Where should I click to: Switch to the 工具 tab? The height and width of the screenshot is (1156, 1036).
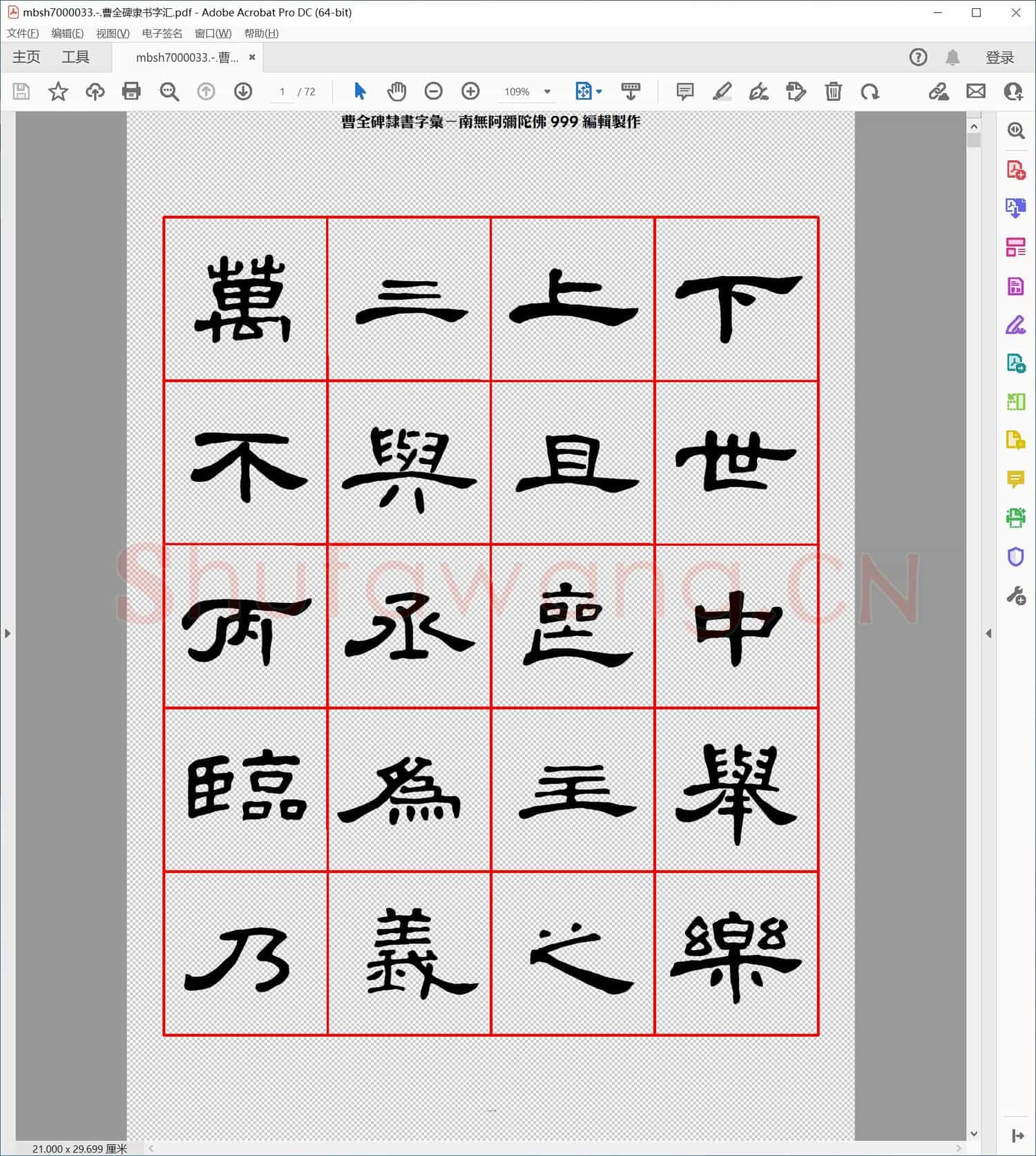[75, 57]
